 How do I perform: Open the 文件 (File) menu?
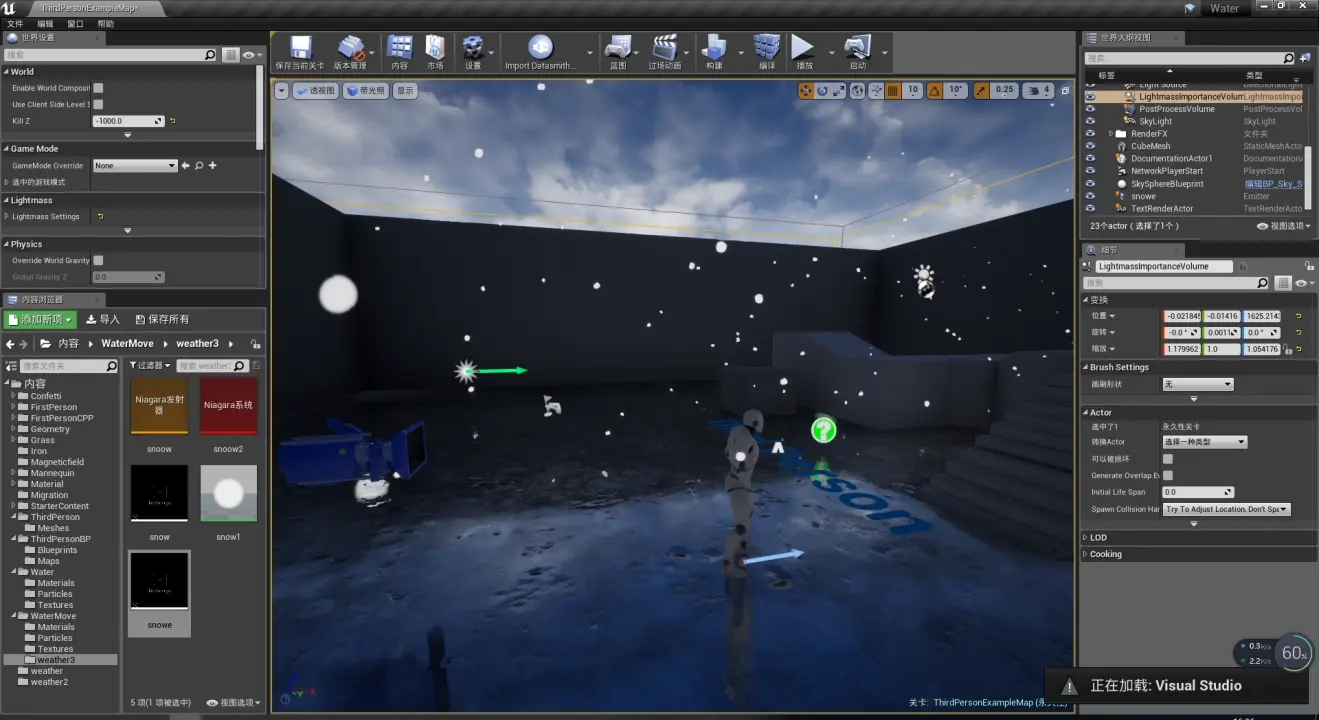(15, 23)
